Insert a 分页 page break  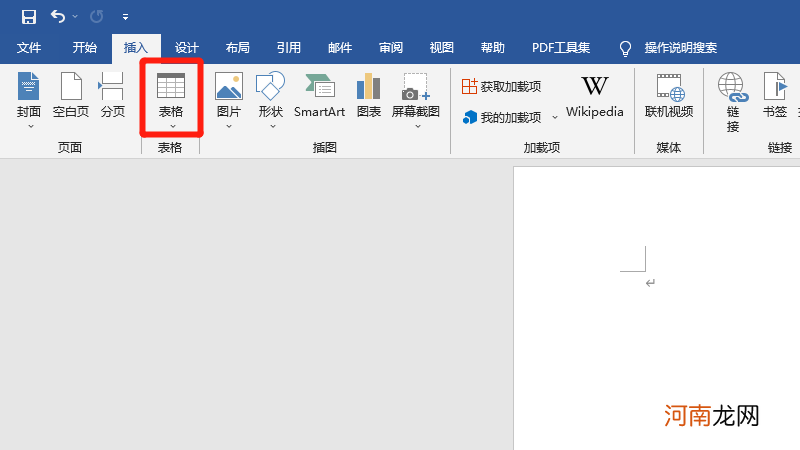[x=112, y=95]
